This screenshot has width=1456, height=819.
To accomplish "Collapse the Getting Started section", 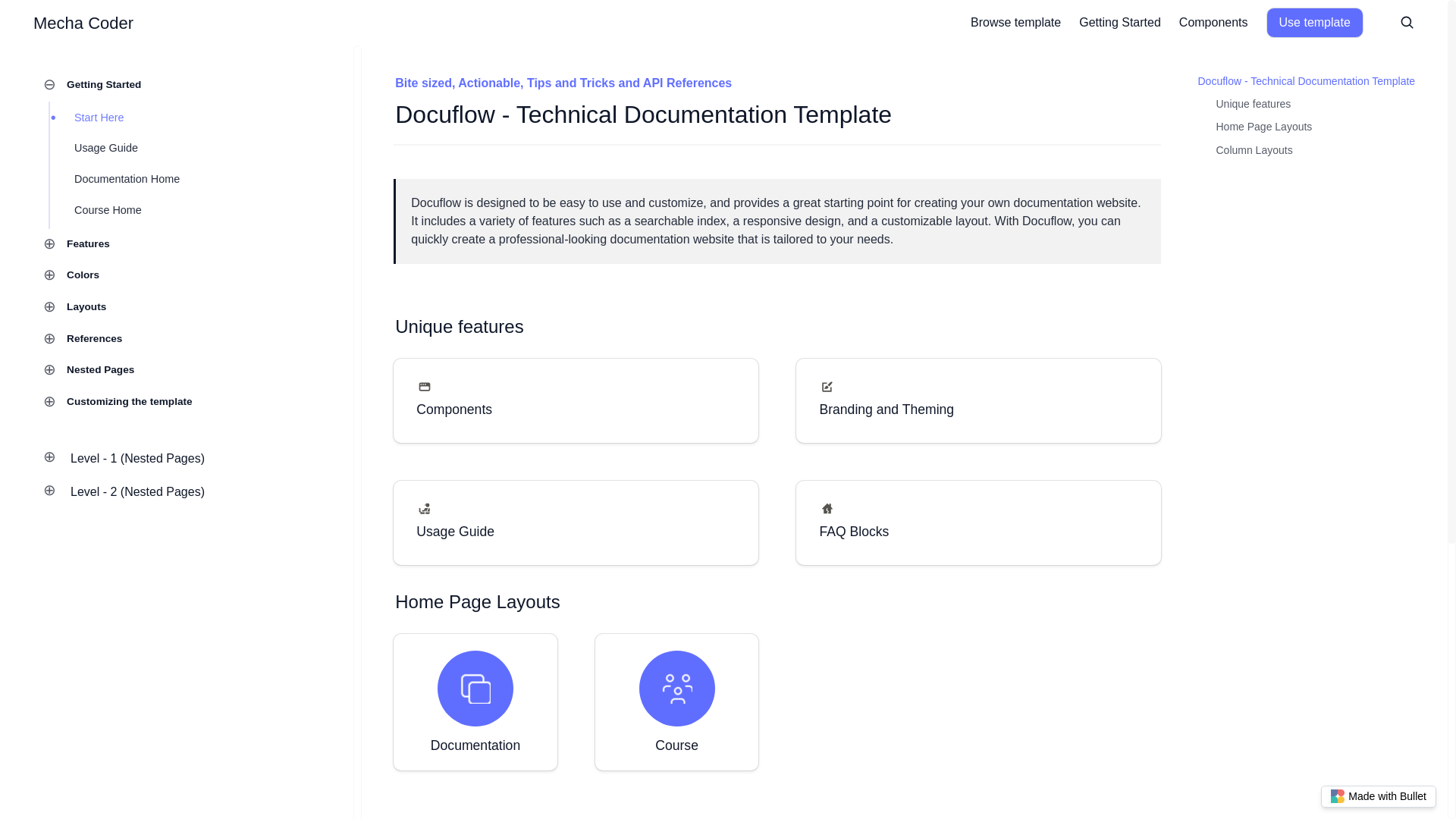I will (49, 85).
